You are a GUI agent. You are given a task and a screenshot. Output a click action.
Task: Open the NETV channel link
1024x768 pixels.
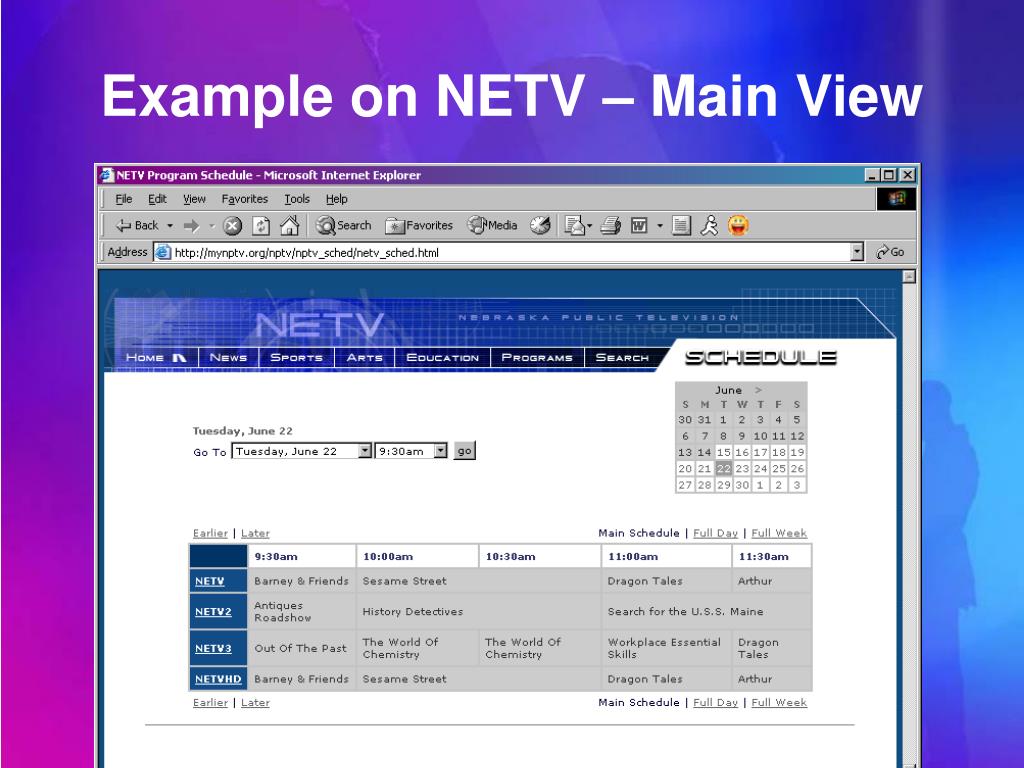tap(210, 581)
